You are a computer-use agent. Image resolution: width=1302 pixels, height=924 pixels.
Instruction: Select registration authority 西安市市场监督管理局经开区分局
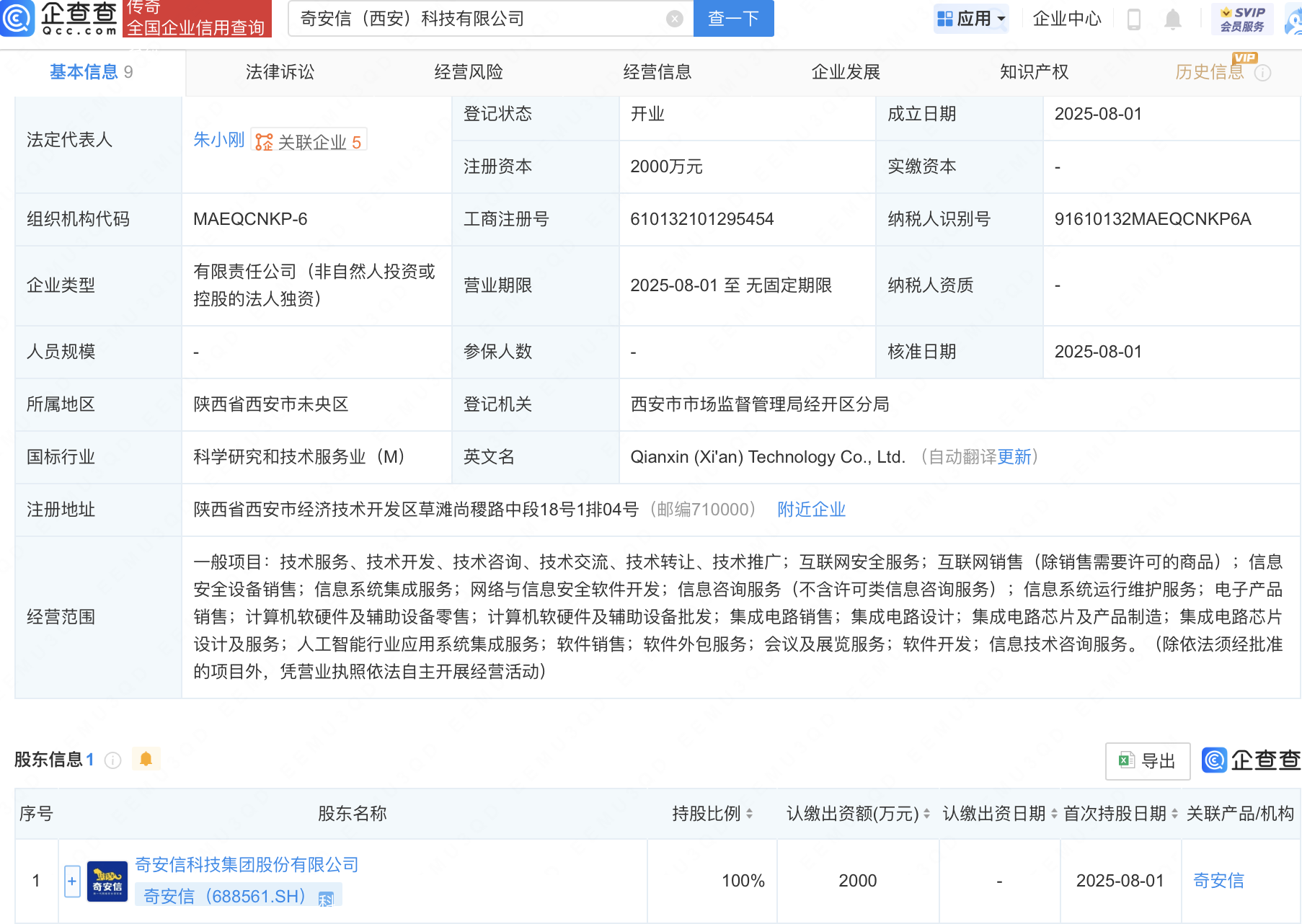760,404
